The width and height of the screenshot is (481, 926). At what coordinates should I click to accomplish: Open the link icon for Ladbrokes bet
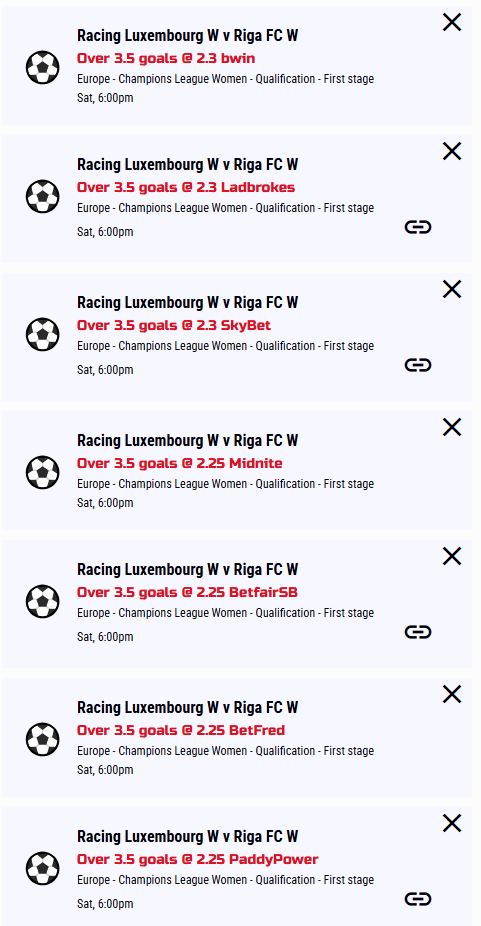(418, 227)
